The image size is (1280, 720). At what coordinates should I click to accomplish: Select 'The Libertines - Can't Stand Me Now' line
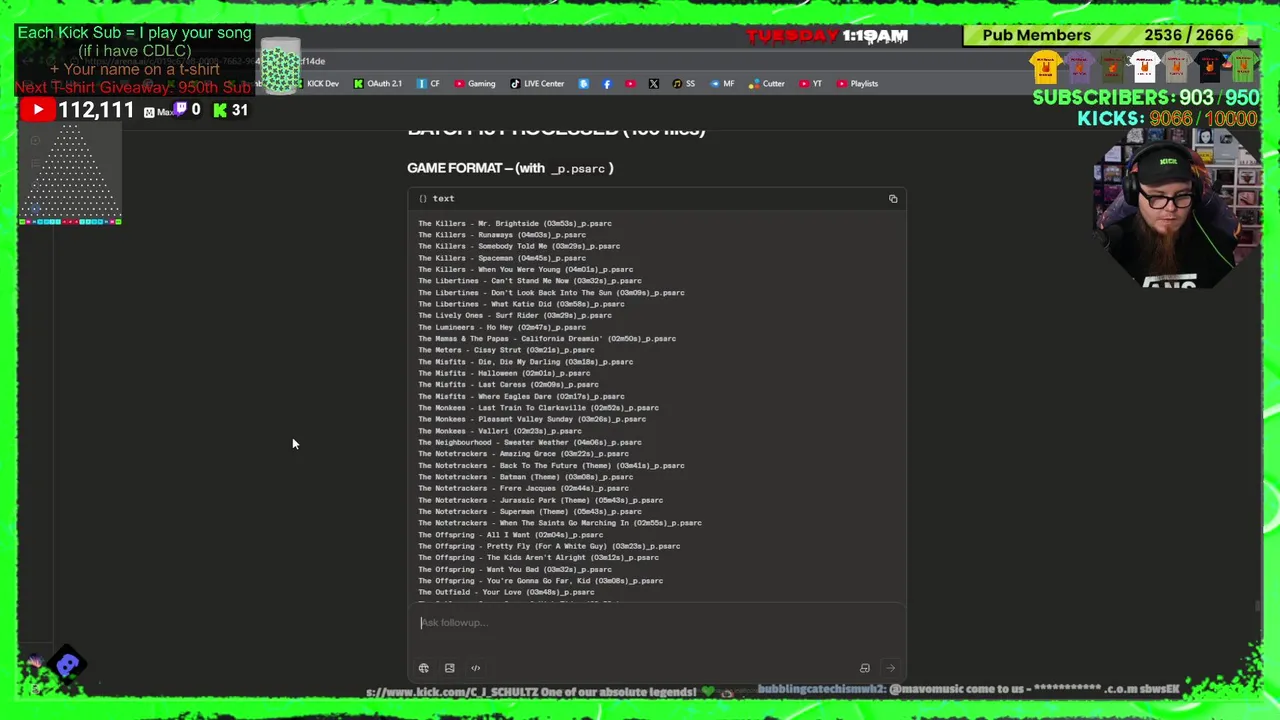tap(530, 281)
